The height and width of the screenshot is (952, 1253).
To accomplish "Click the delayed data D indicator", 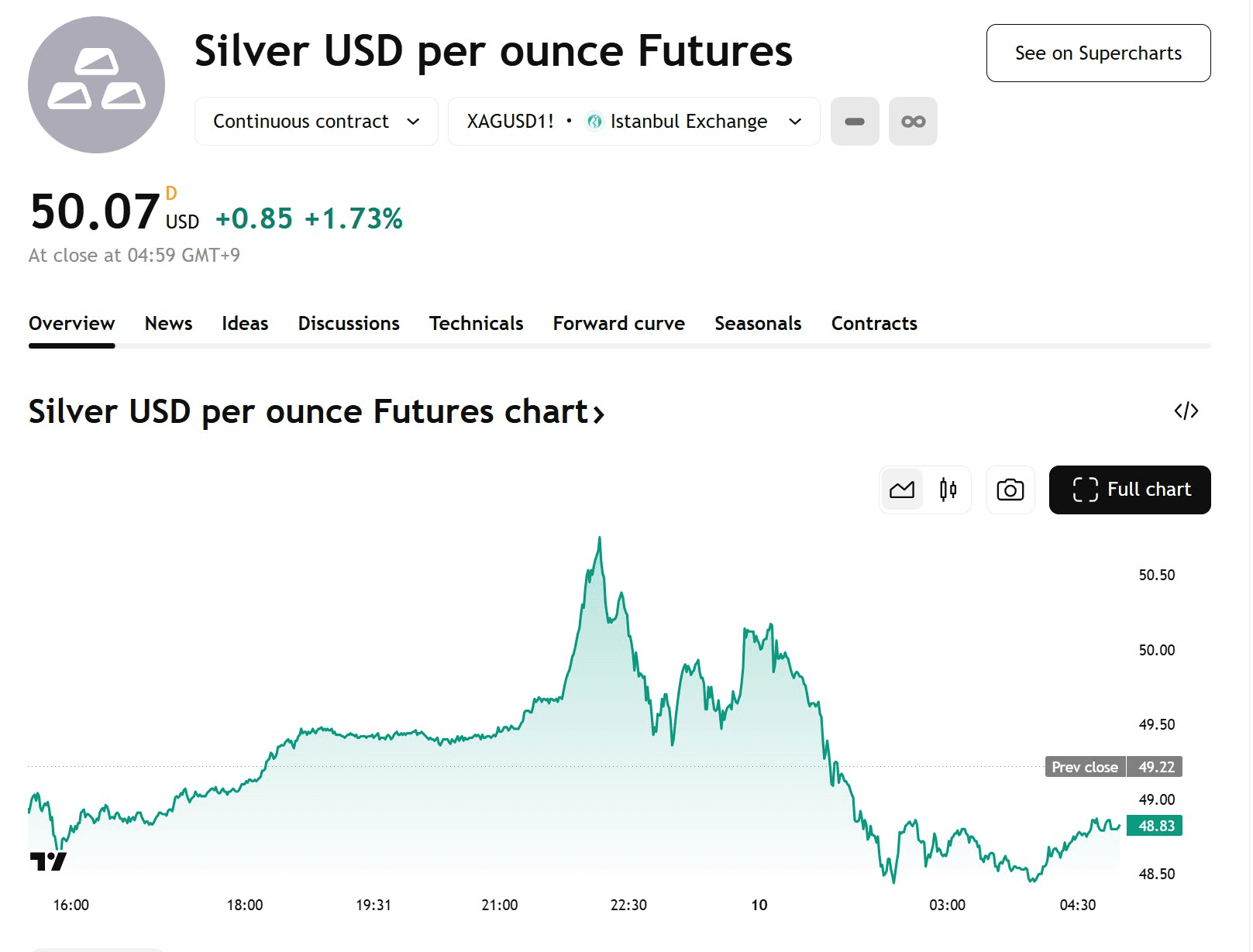I will point(171,193).
